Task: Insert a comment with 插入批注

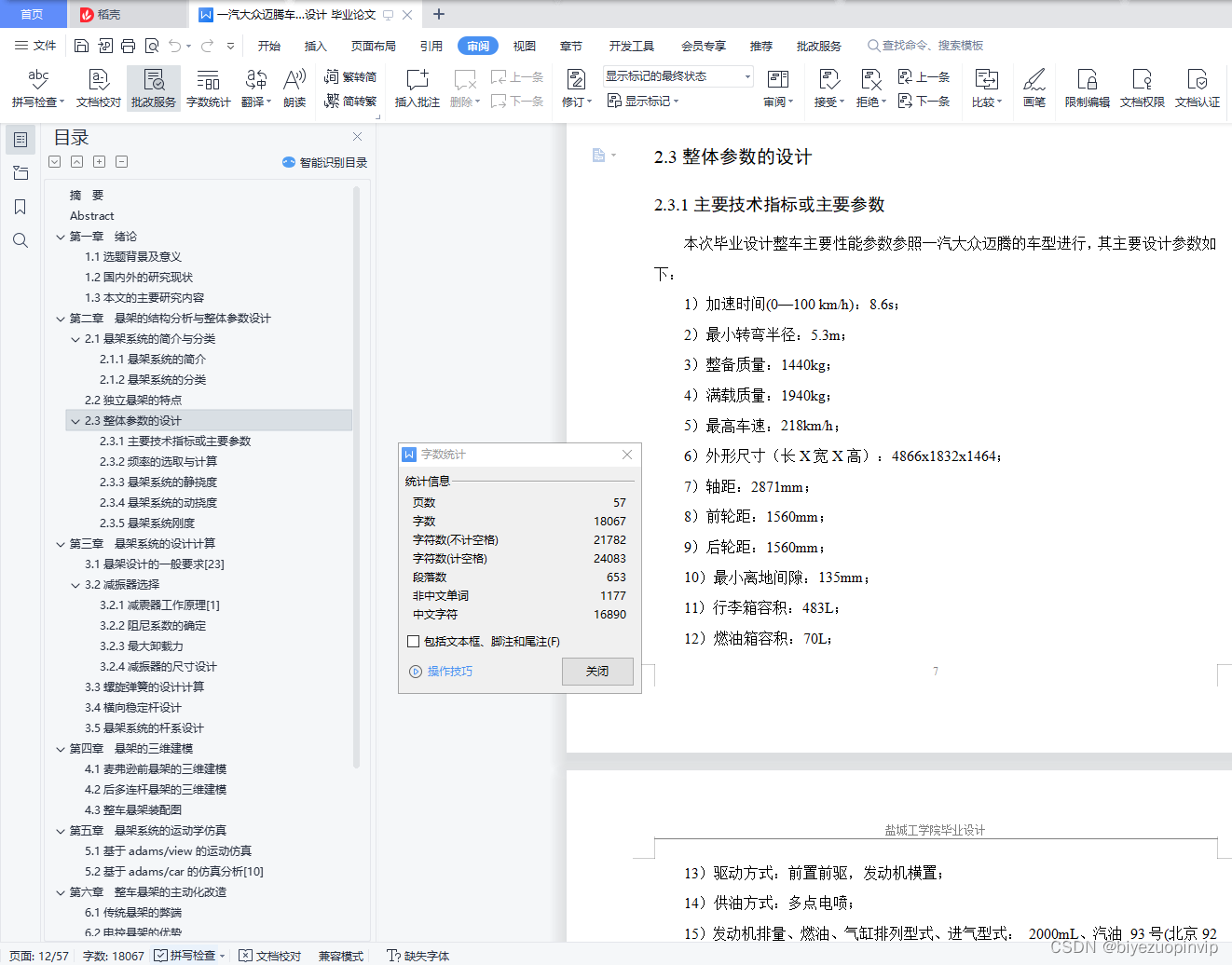Action: 418,88
